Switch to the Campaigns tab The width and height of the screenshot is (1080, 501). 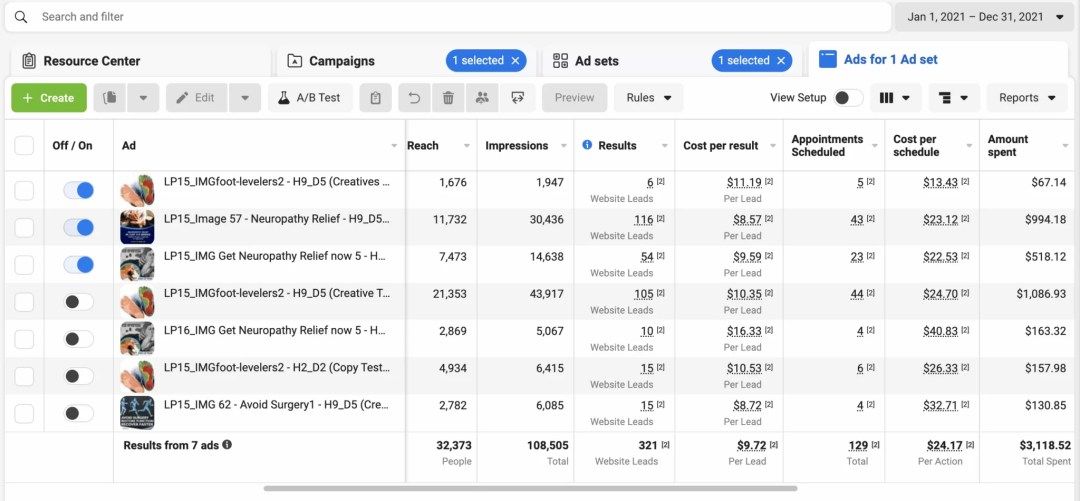(406, 61)
